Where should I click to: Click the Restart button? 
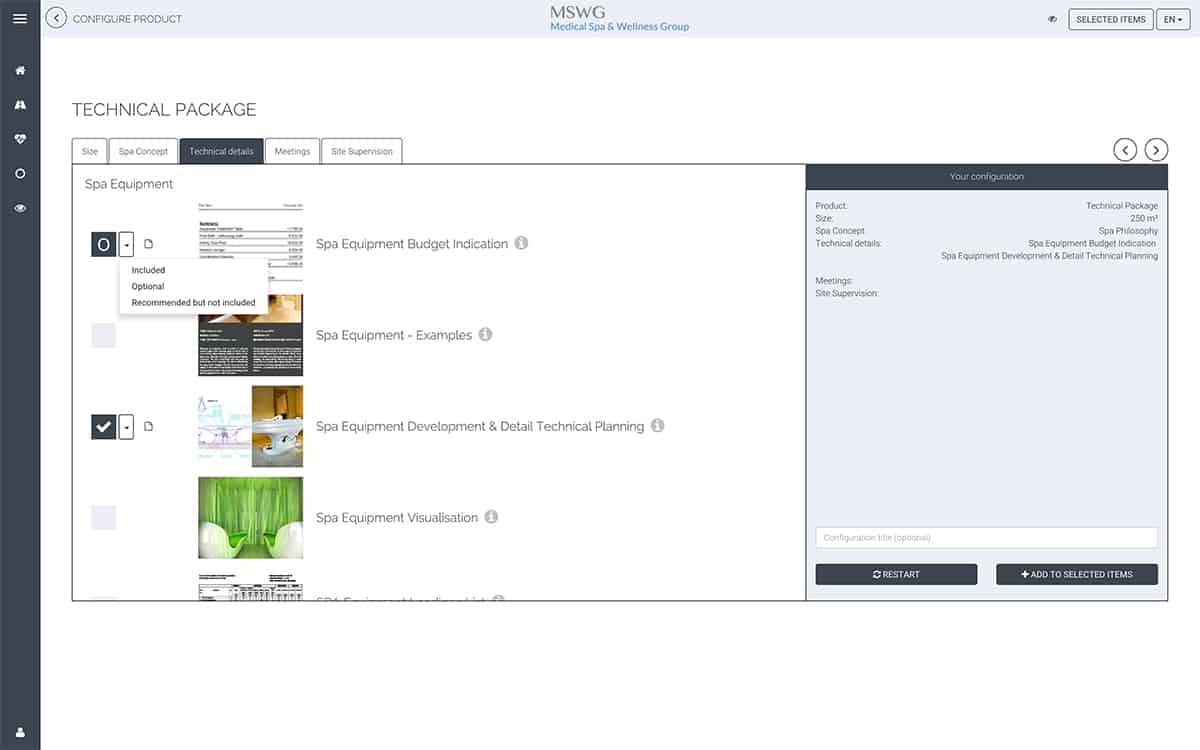[896, 574]
